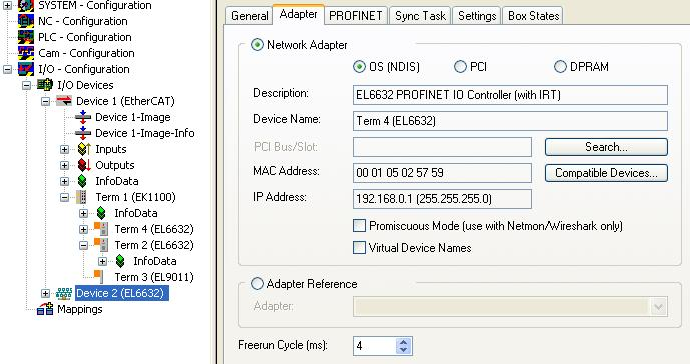This screenshot has height=364, width=690.
Task: Click the Mappings icon
Action: [x=45, y=309]
